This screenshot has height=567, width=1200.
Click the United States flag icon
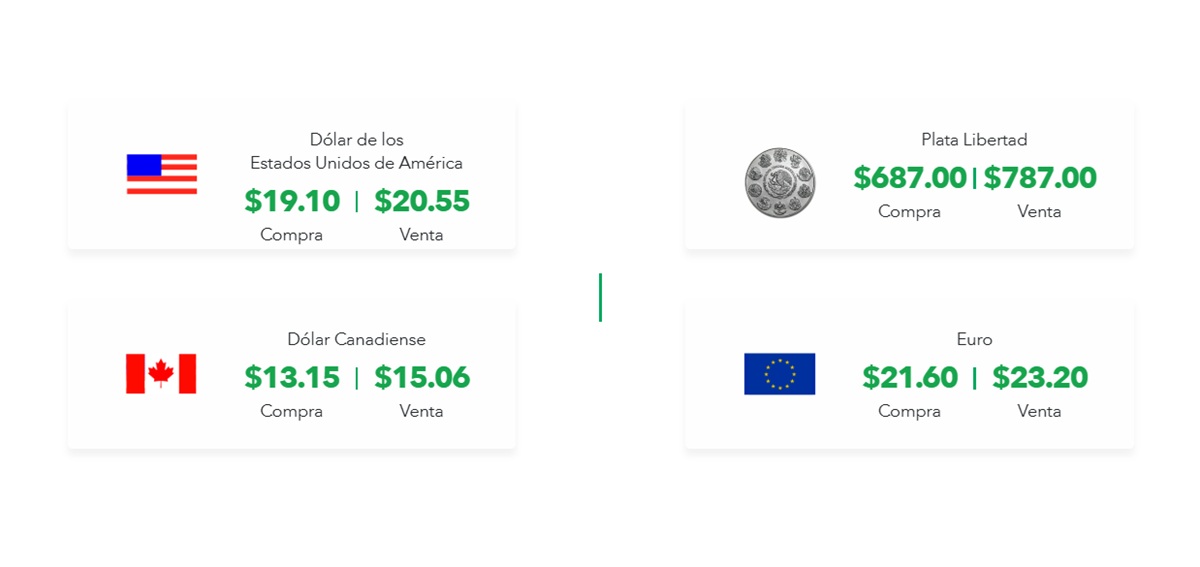pos(162,174)
